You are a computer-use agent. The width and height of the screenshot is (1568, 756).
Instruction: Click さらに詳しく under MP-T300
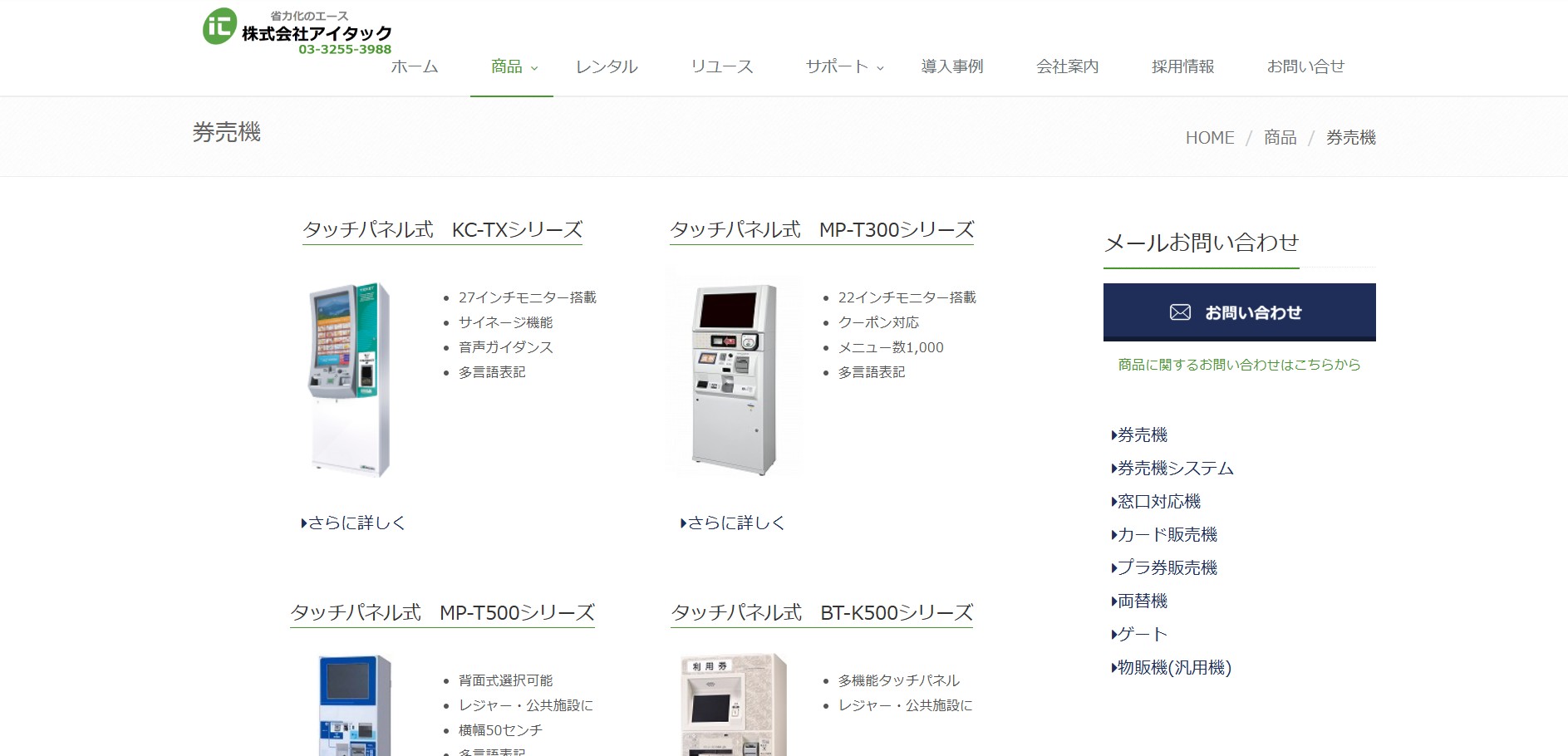733,523
